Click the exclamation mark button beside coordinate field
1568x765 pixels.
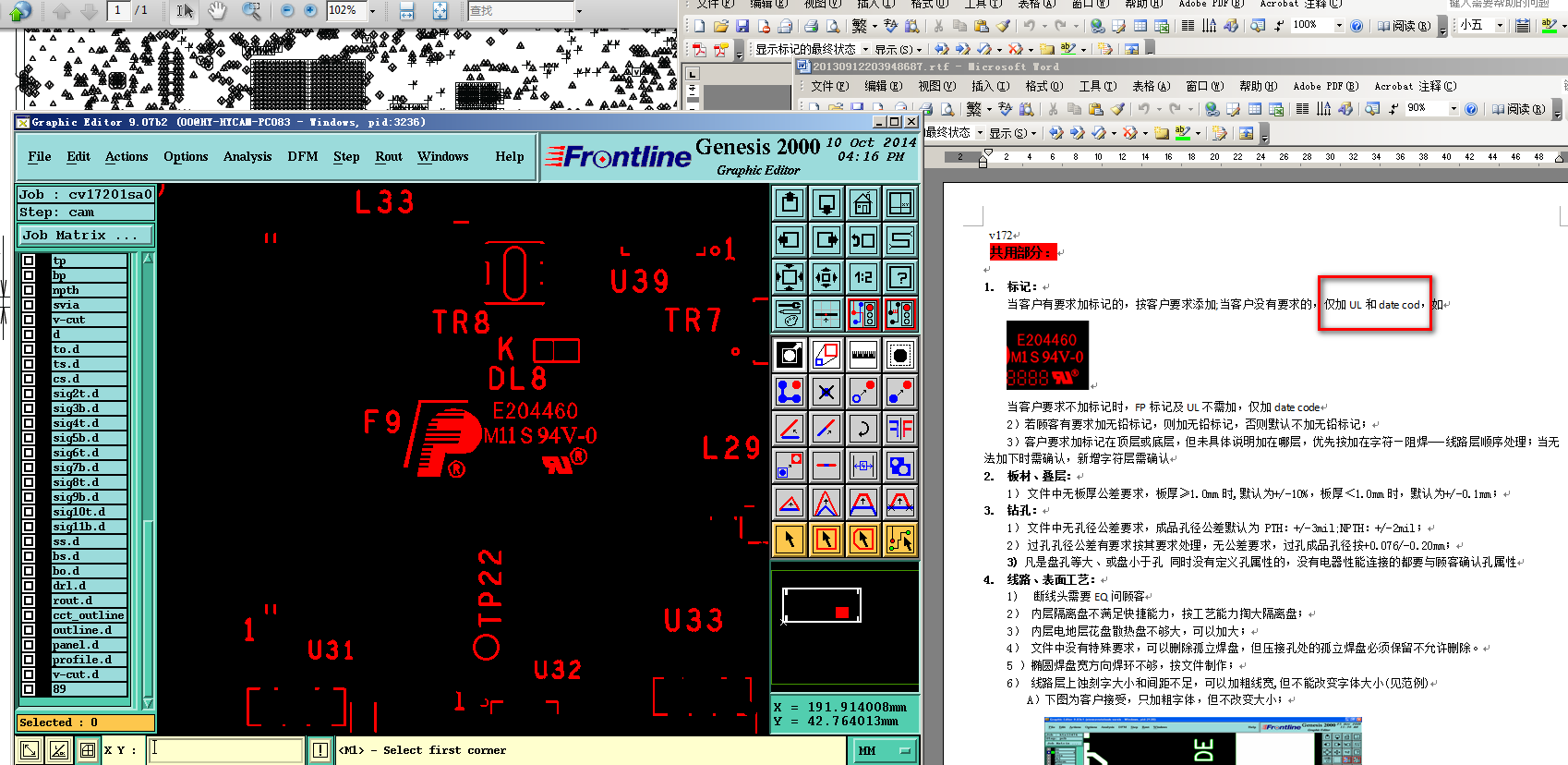[320, 750]
